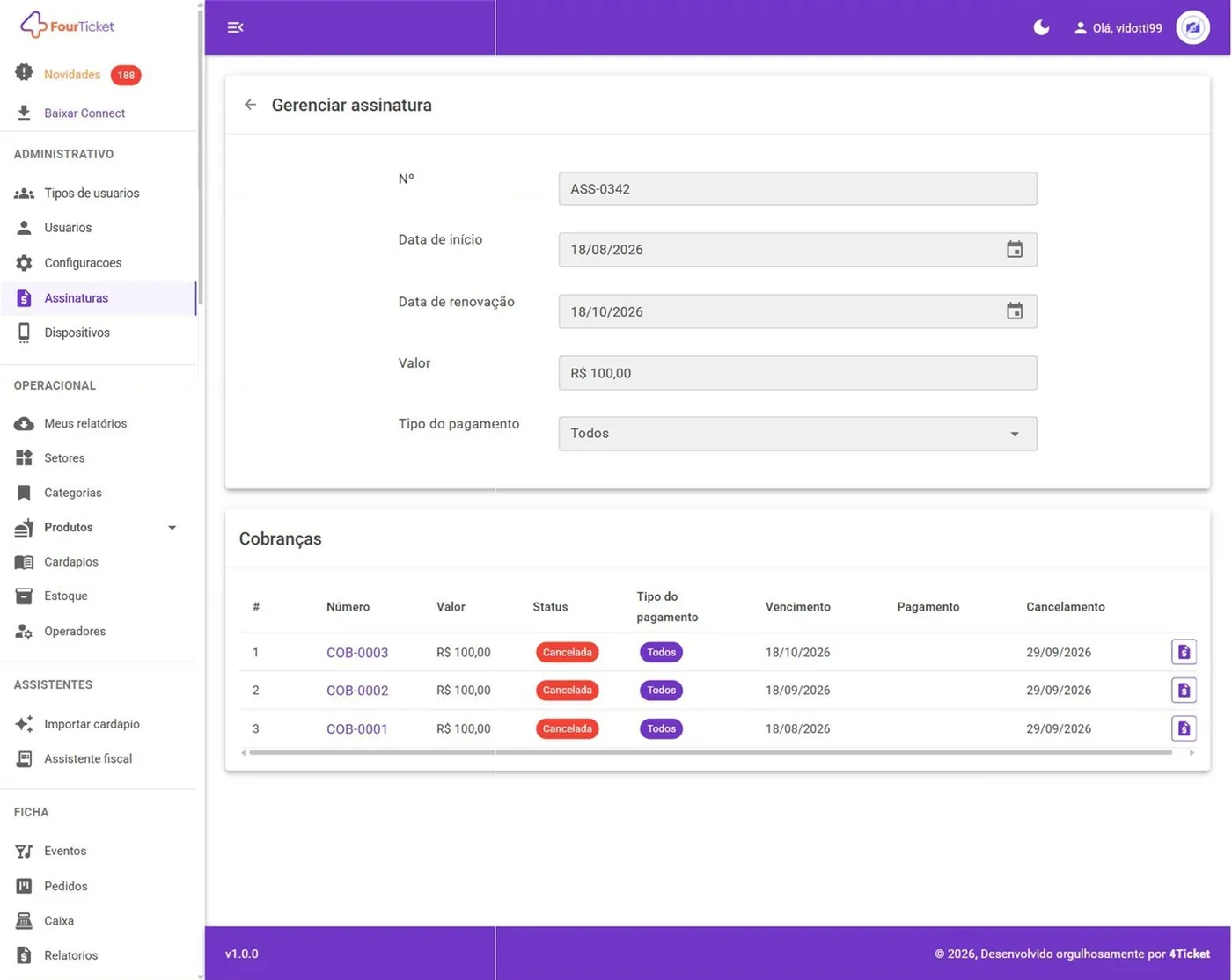The width and height of the screenshot is (1232, 980).
Task: Collapse the sidebar with the menu toggle icon
Action: tap(235, 27)
